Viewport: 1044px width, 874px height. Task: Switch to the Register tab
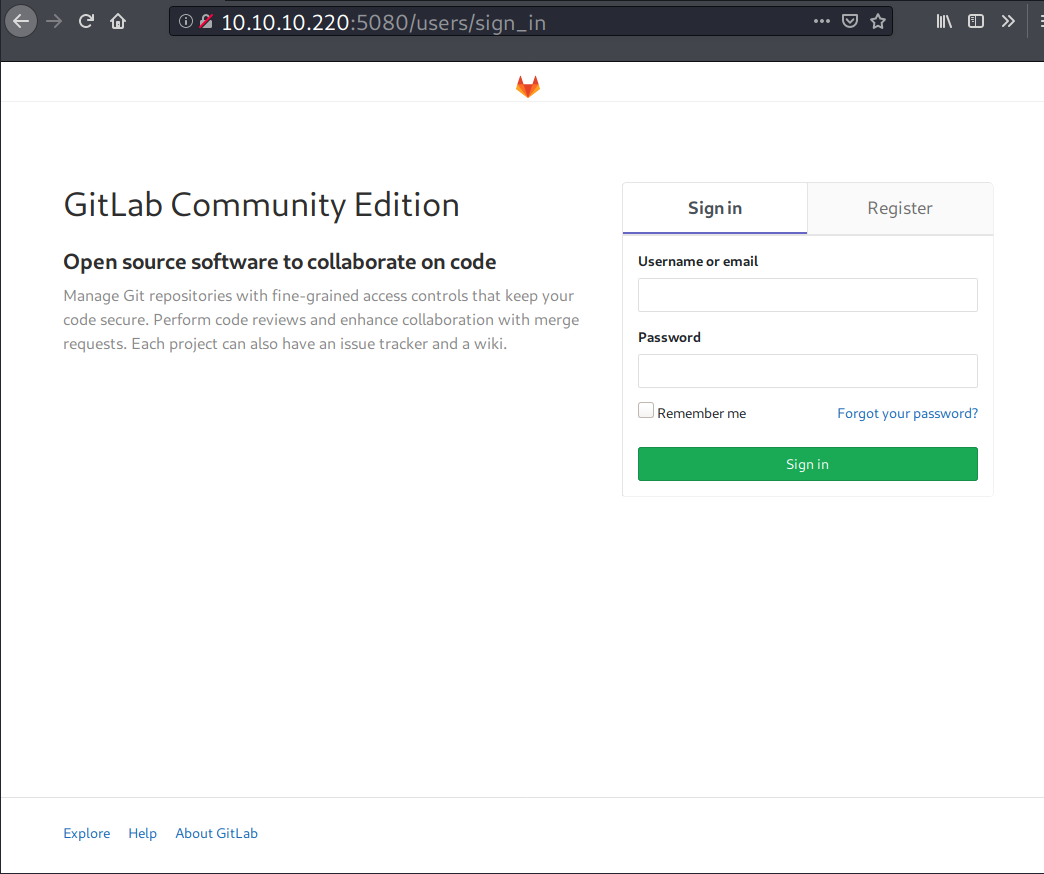[899, 208]
